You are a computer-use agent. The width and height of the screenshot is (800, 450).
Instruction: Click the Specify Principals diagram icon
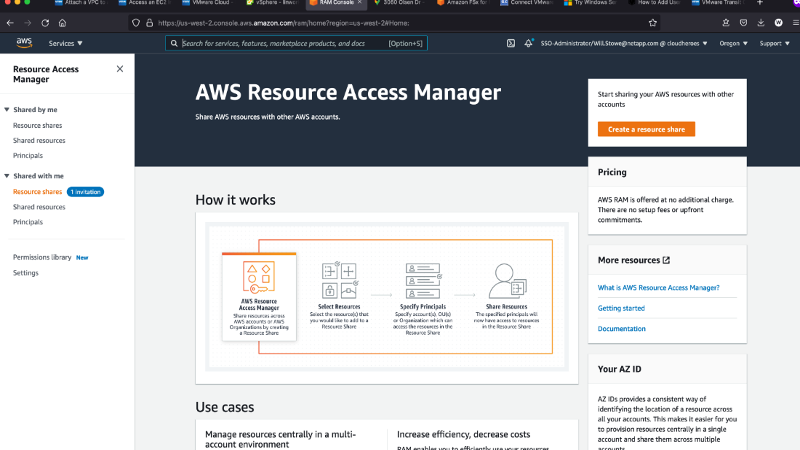pyautogui.click(x=423, y=281)
